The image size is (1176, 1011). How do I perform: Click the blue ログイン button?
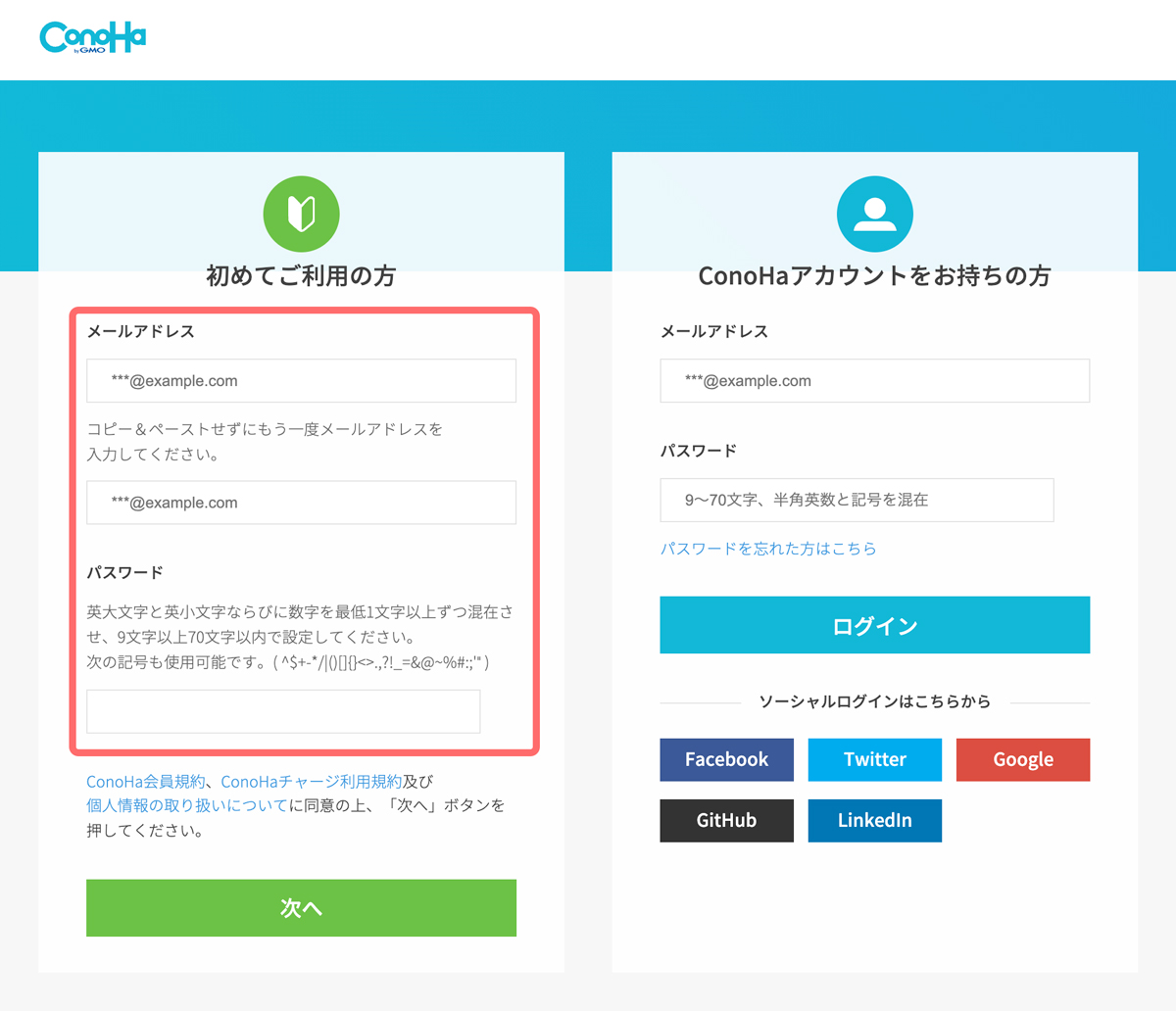pyautogui.click(x=874, y=625)
